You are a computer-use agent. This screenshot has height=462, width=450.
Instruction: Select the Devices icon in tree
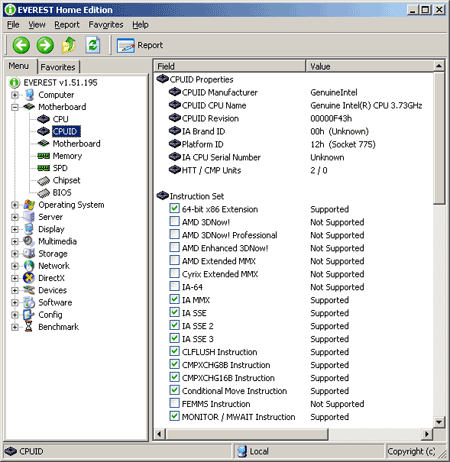click(x=29, y=290)
